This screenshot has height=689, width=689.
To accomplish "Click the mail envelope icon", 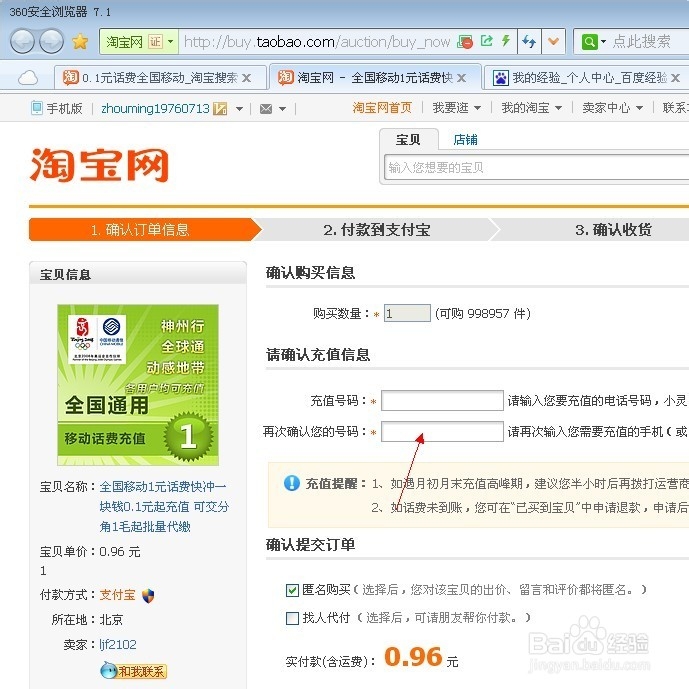I will [266, 109].
